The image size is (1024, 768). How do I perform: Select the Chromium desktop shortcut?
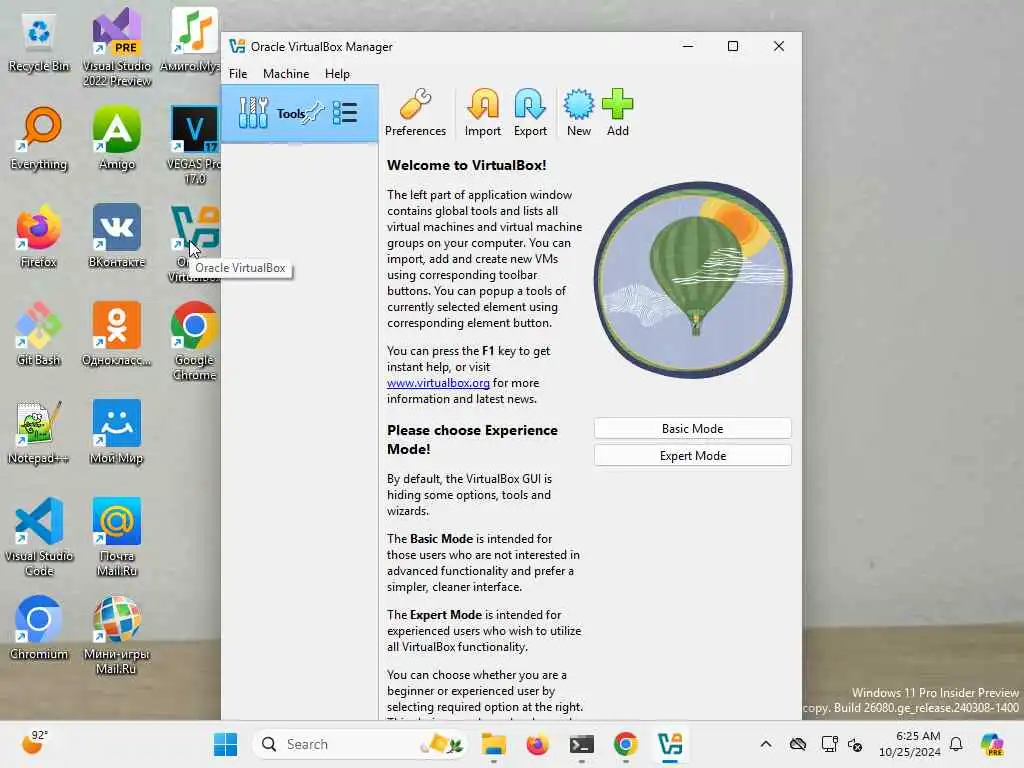39,628
